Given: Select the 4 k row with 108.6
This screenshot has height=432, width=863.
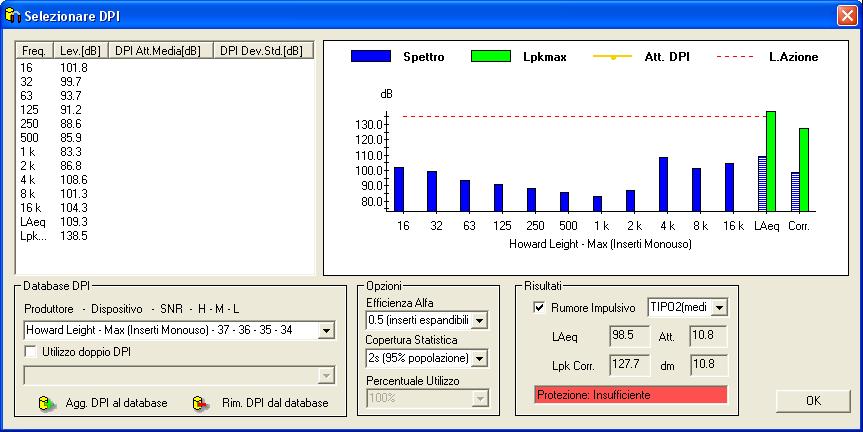Looking at the screenshot, I should (x=165, y=180).
